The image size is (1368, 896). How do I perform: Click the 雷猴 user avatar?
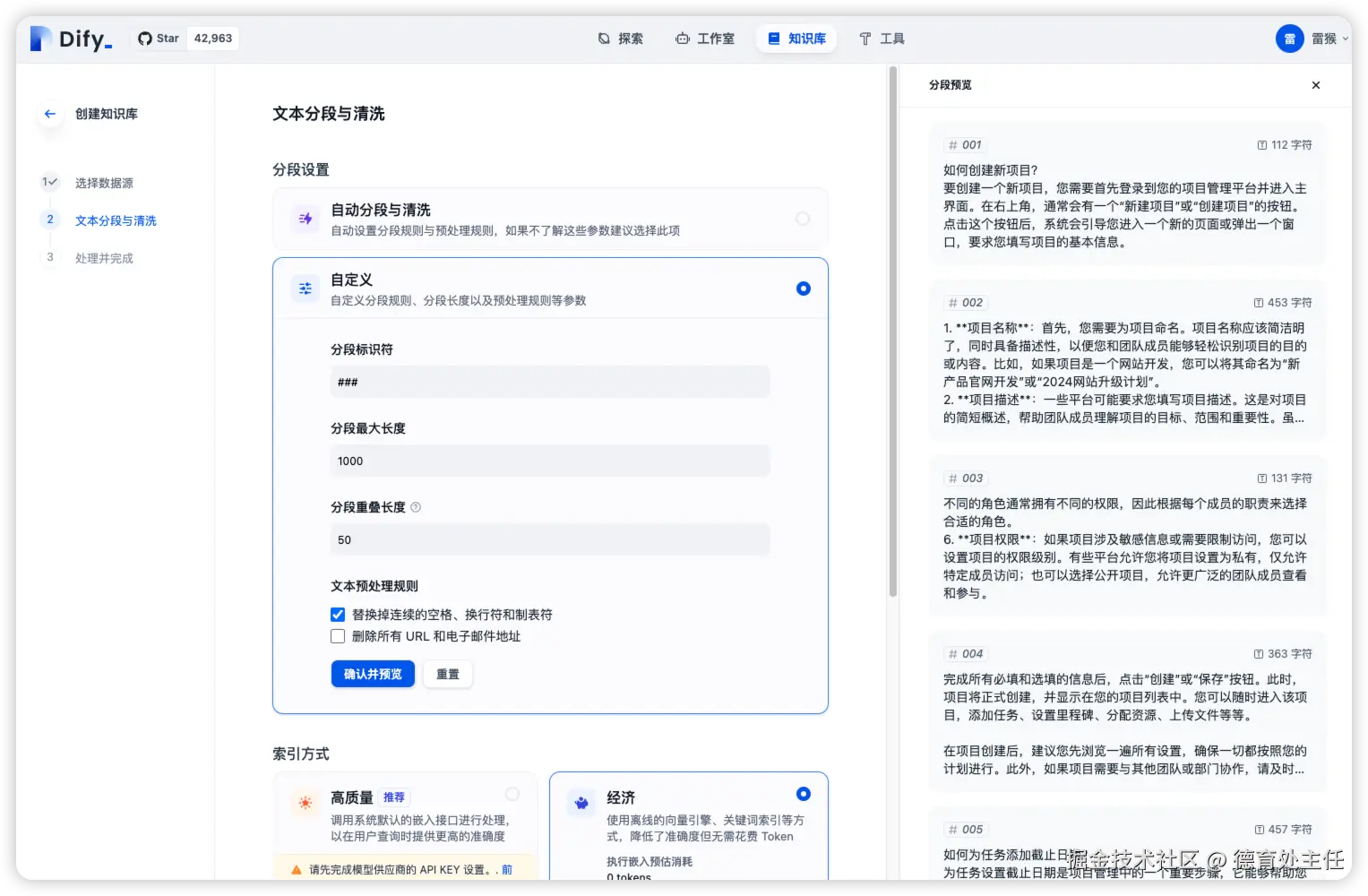[x=1290, y=39]
